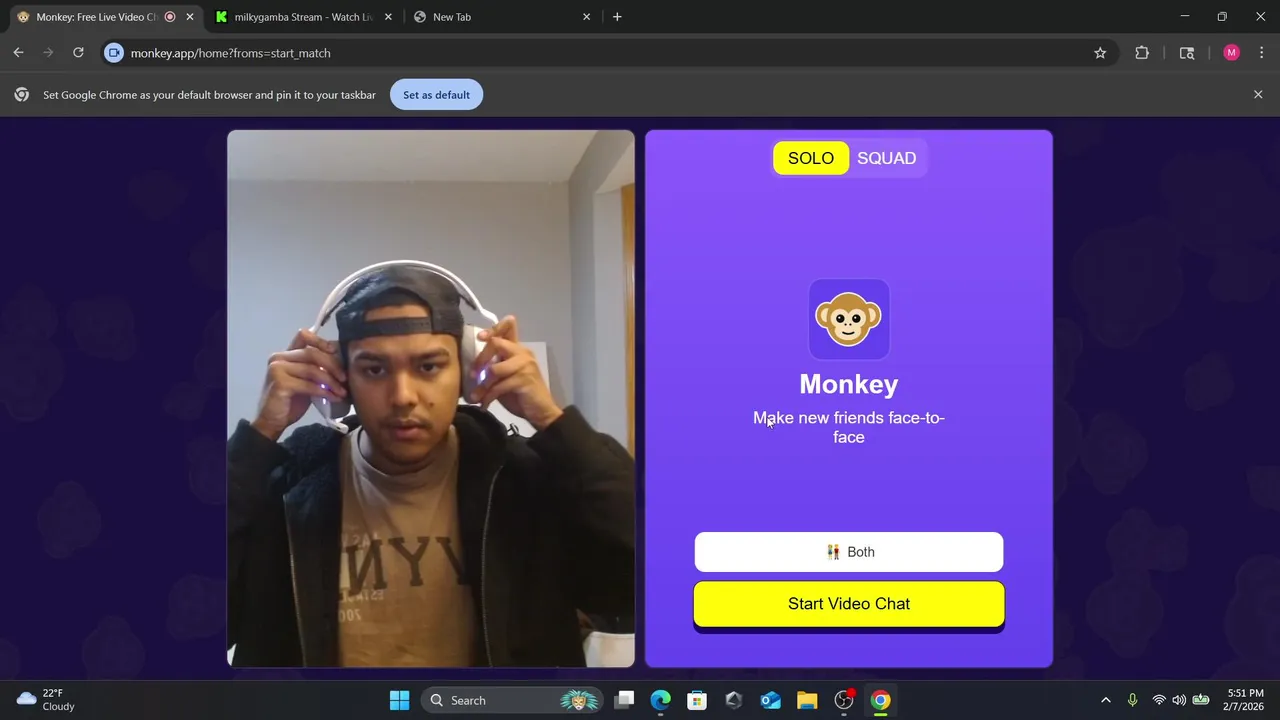Viewport: 1280px width, 720px height.
Task: Open the clock showing 5:51 PM
Action: tap(1245, 700)
